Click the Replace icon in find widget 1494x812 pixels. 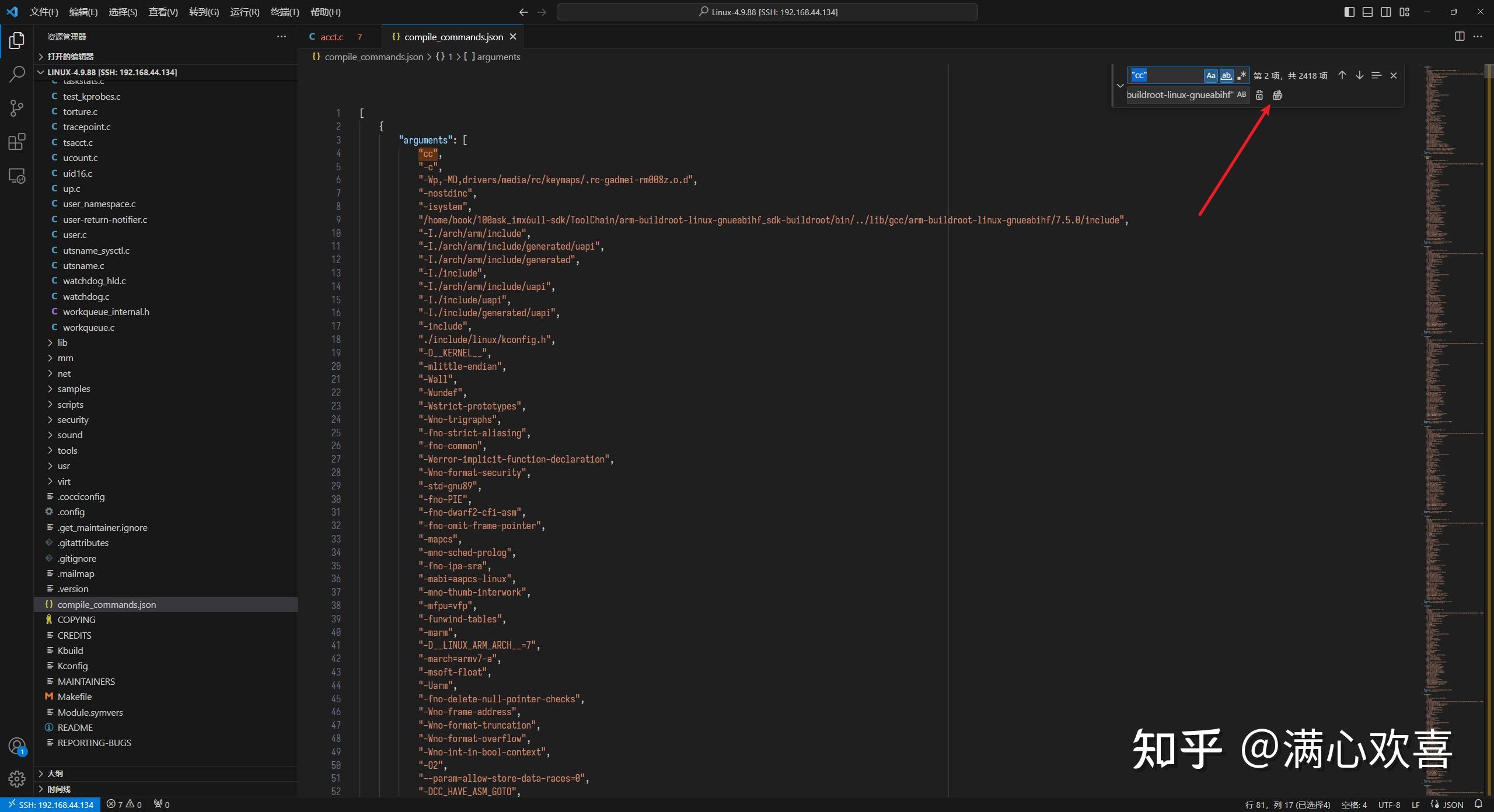tap(1259, 94)
